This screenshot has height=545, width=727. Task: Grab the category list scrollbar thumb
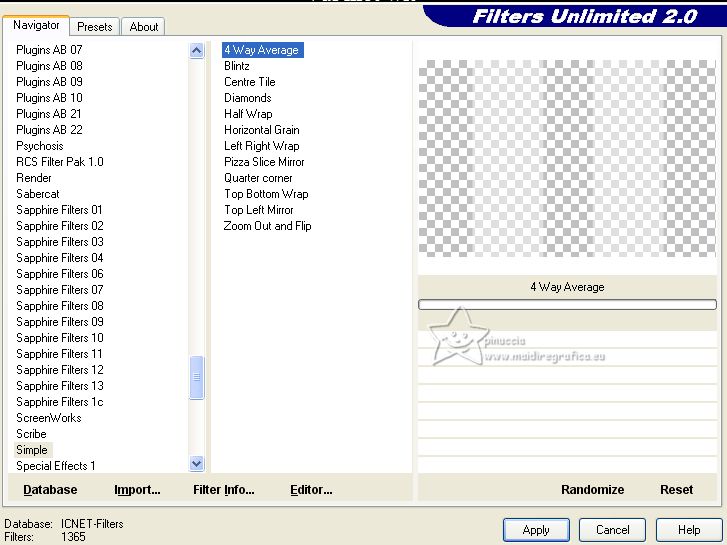point(197,377)
